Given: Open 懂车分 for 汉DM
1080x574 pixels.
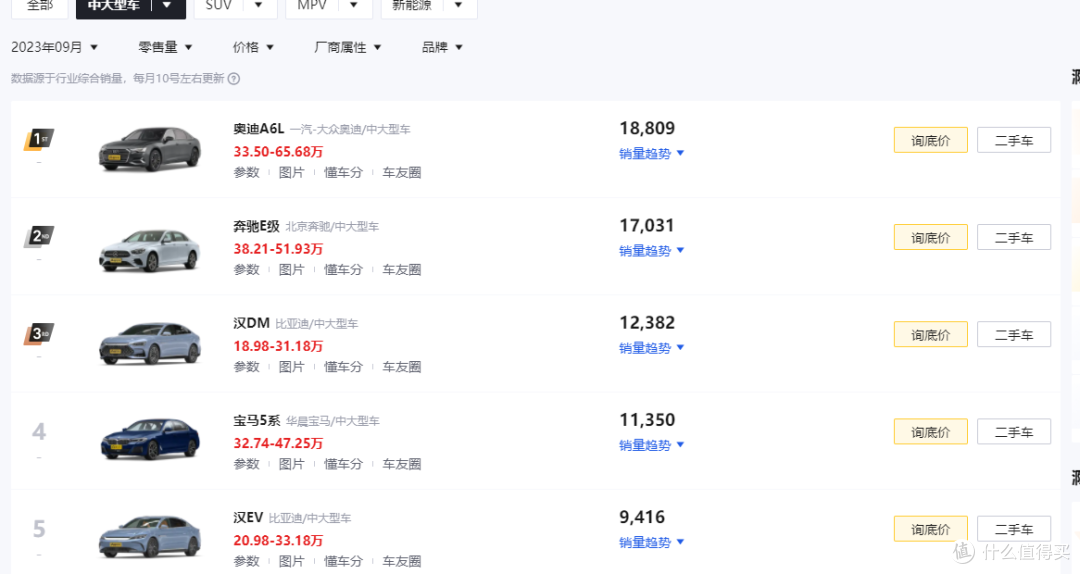Looking at the screenshot, I should [343, 367].
